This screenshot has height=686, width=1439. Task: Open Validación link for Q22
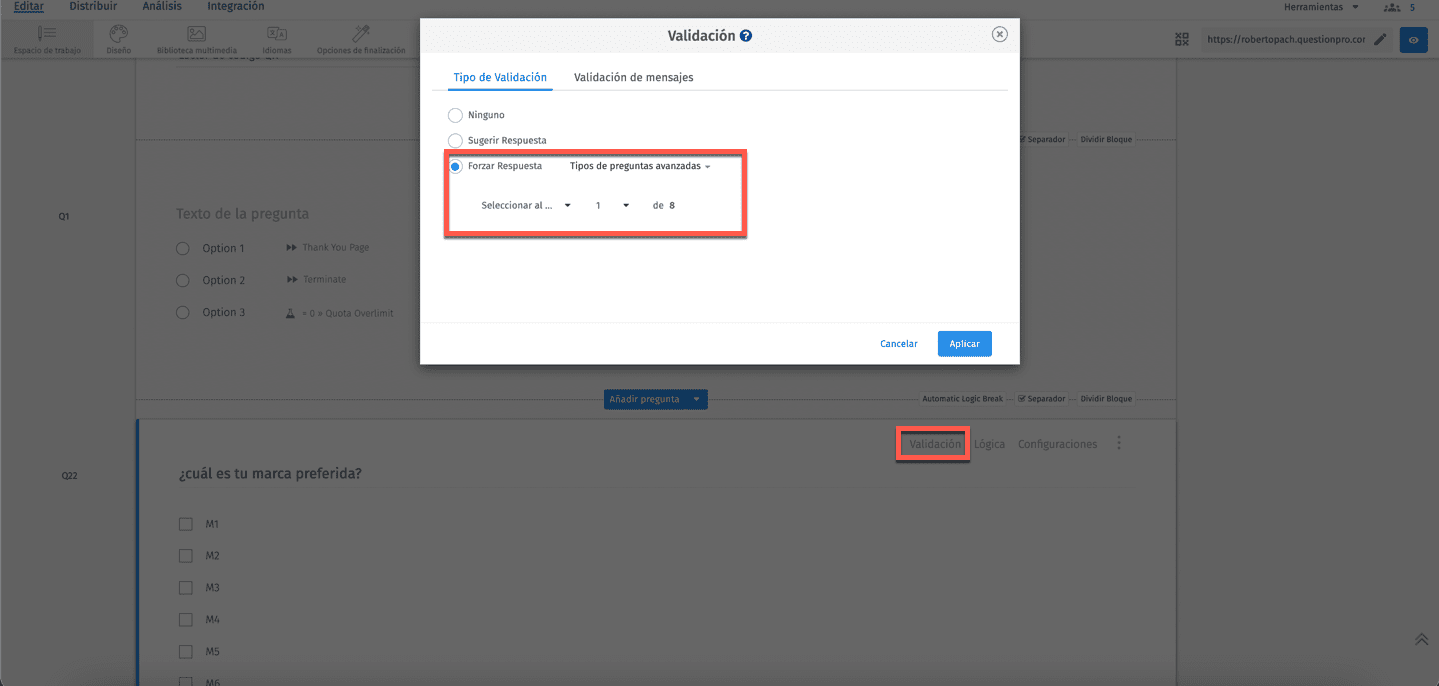[x=935, y=444]
